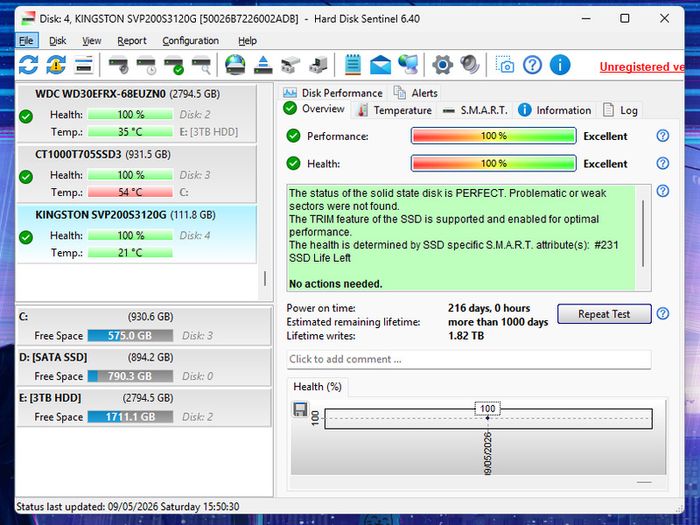Click the blue question mark toolbar icon
This screenshot has width=700, height=525.
click(532, 65)
